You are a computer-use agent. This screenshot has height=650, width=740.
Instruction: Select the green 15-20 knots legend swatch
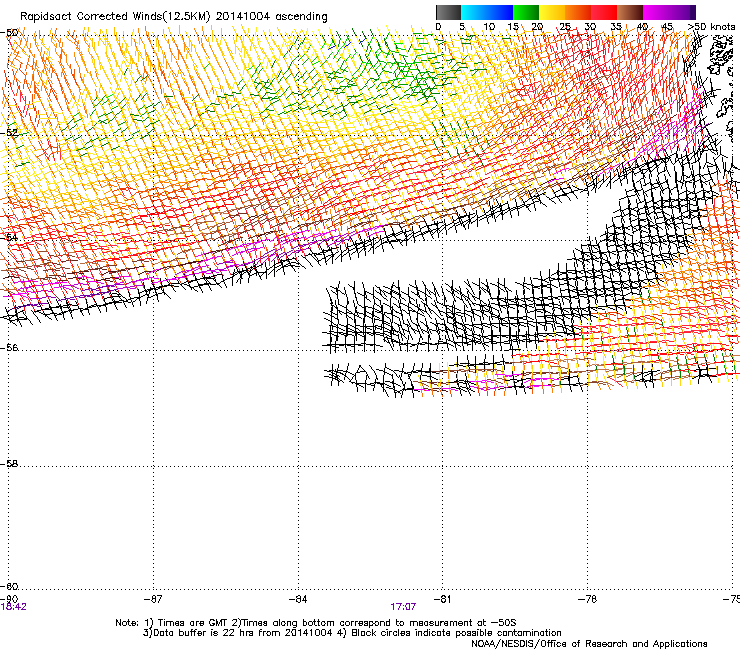pos(526,12)
